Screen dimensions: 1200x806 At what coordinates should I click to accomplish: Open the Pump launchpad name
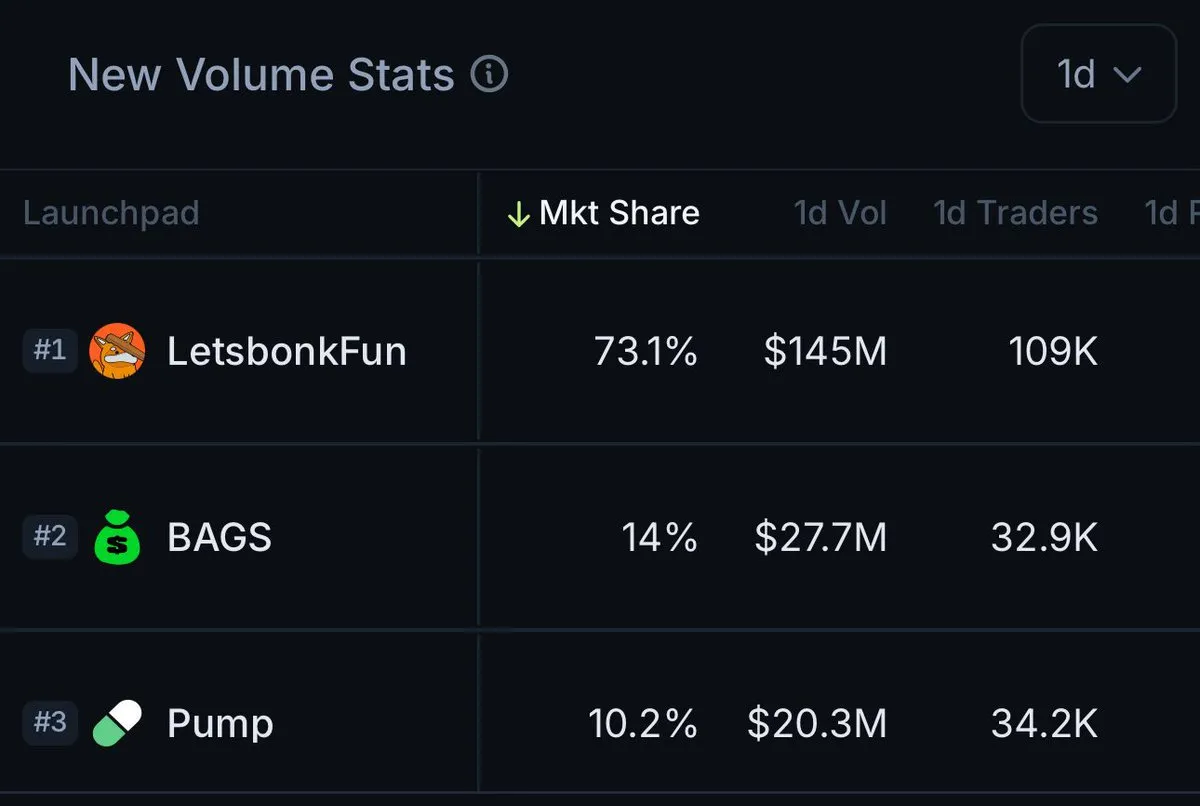[x=220, y=723]
